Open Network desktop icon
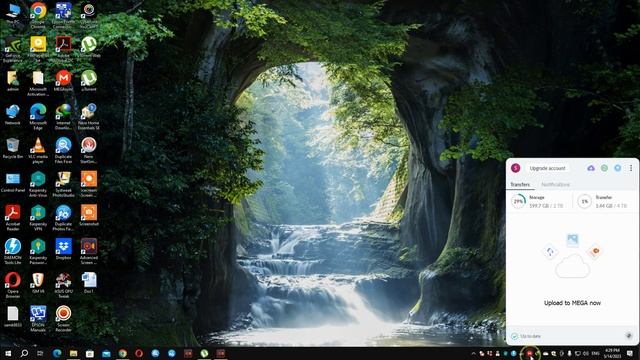The width and height of the screenshot is (640, 360). pos(13,114)
